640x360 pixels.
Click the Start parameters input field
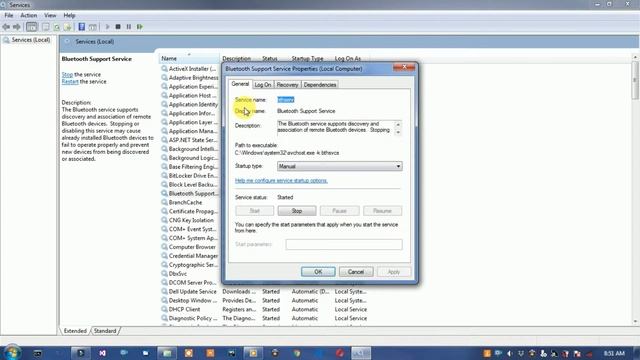344,244
